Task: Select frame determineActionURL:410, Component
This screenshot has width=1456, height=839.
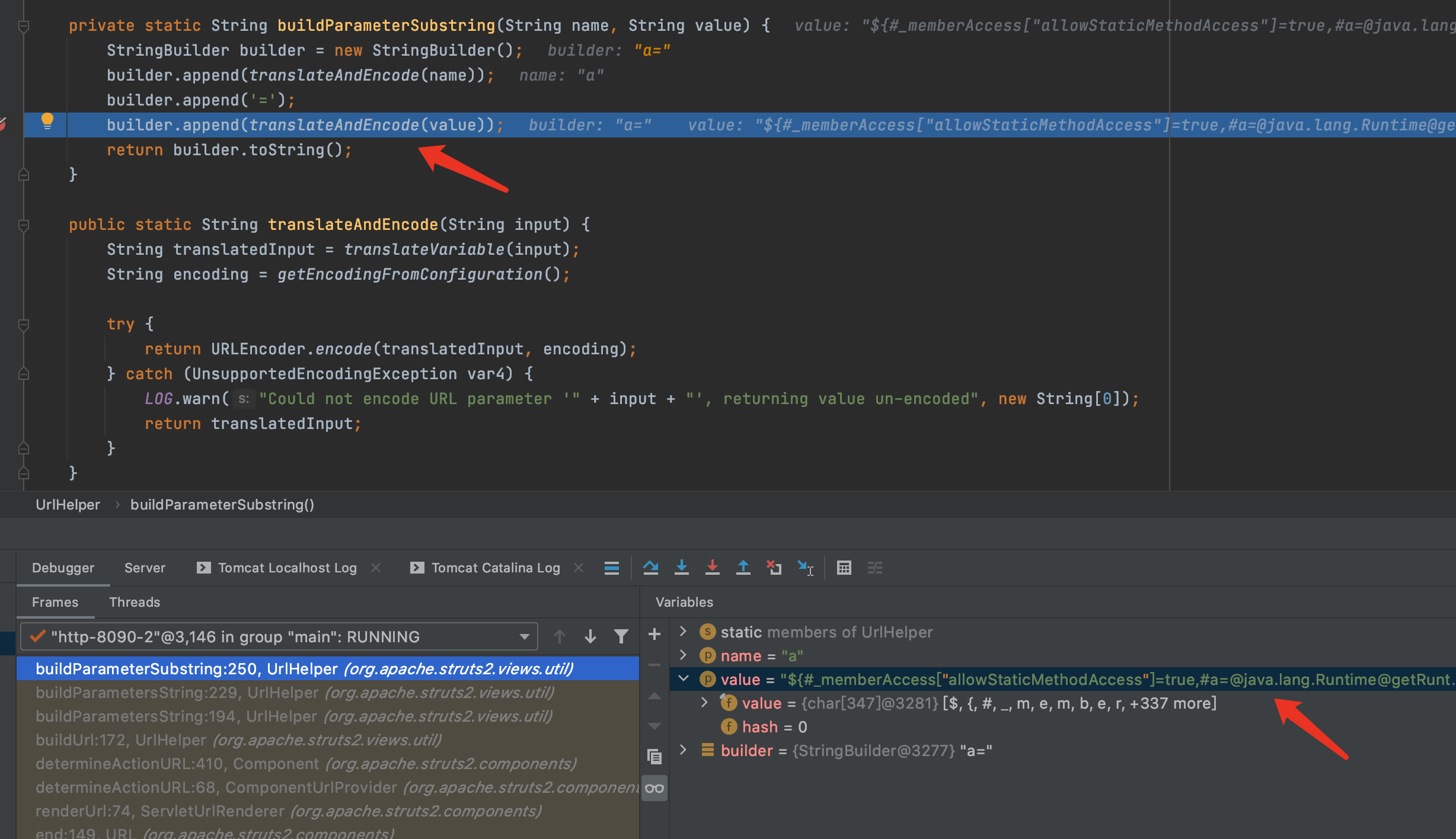Action: 328,763
